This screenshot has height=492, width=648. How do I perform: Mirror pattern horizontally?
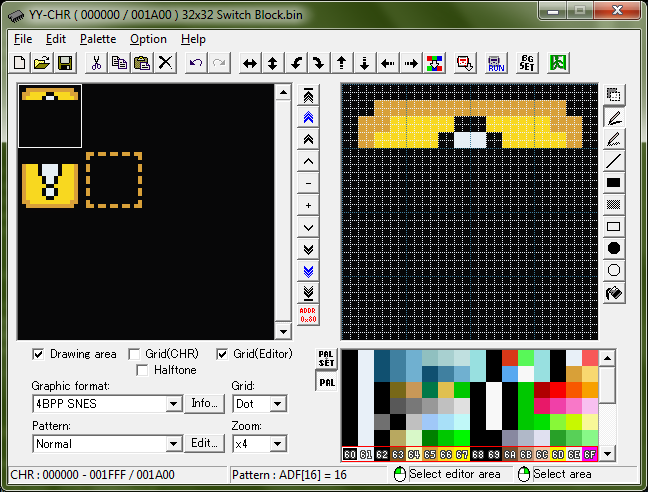pos(250,63)
